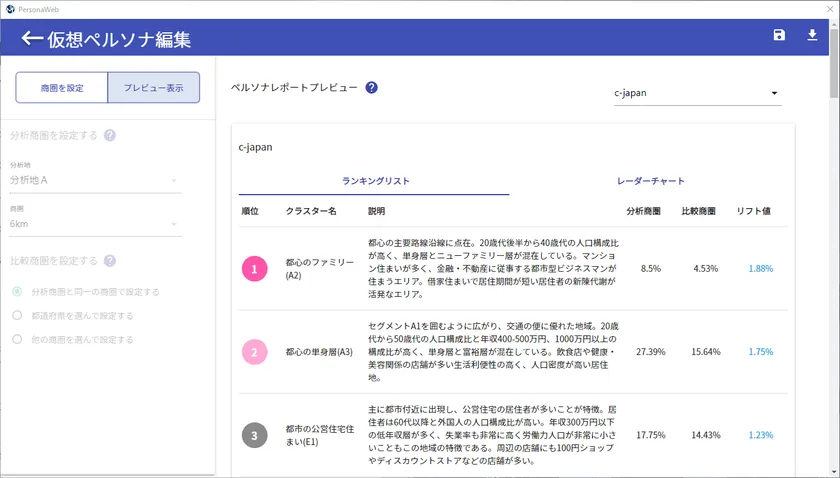Switch to the レーダーチャート tab
Screen dimensions: 840x478
(x=650, y=181)
